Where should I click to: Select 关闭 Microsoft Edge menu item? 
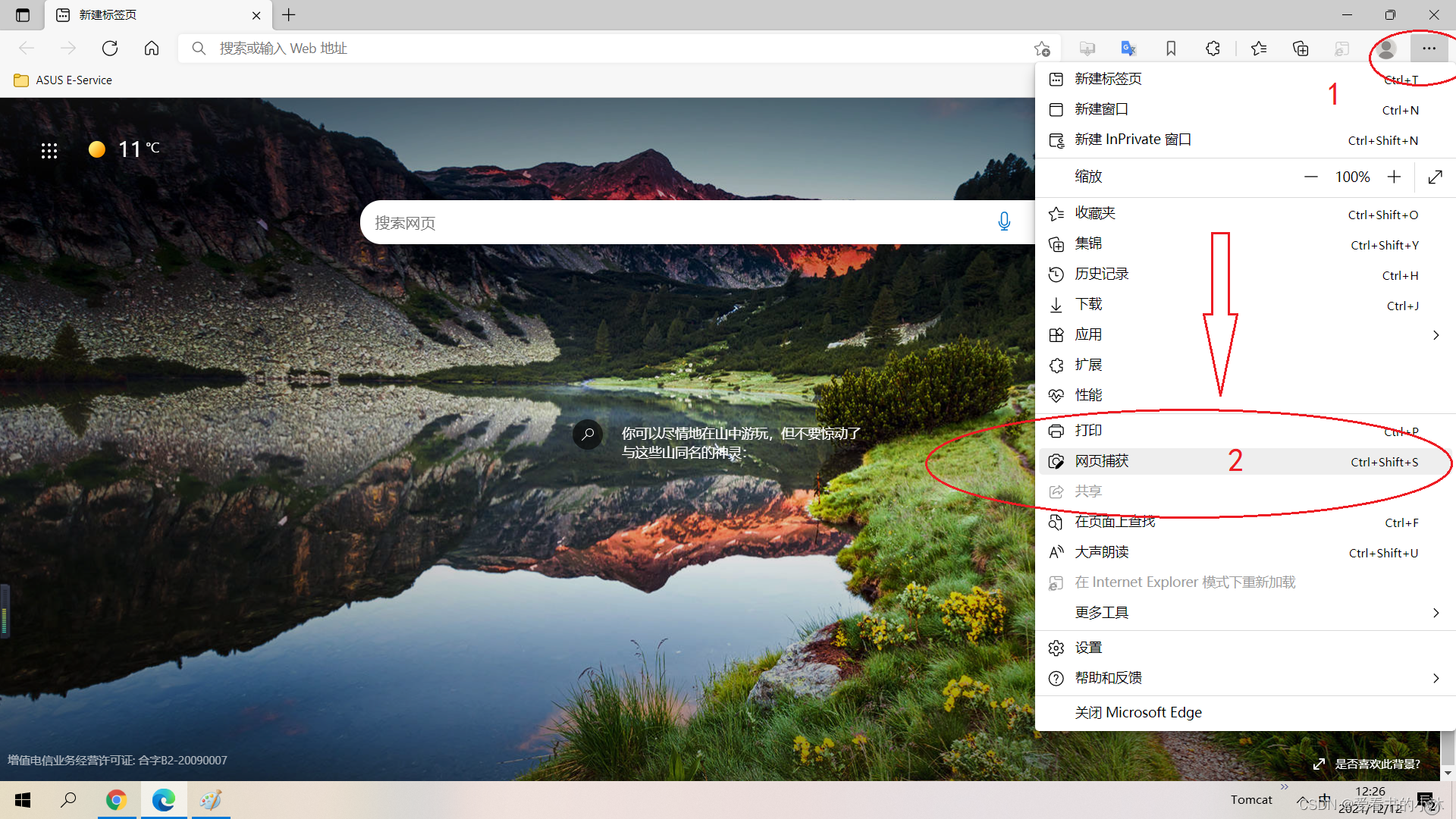[x=1244, y=713]
